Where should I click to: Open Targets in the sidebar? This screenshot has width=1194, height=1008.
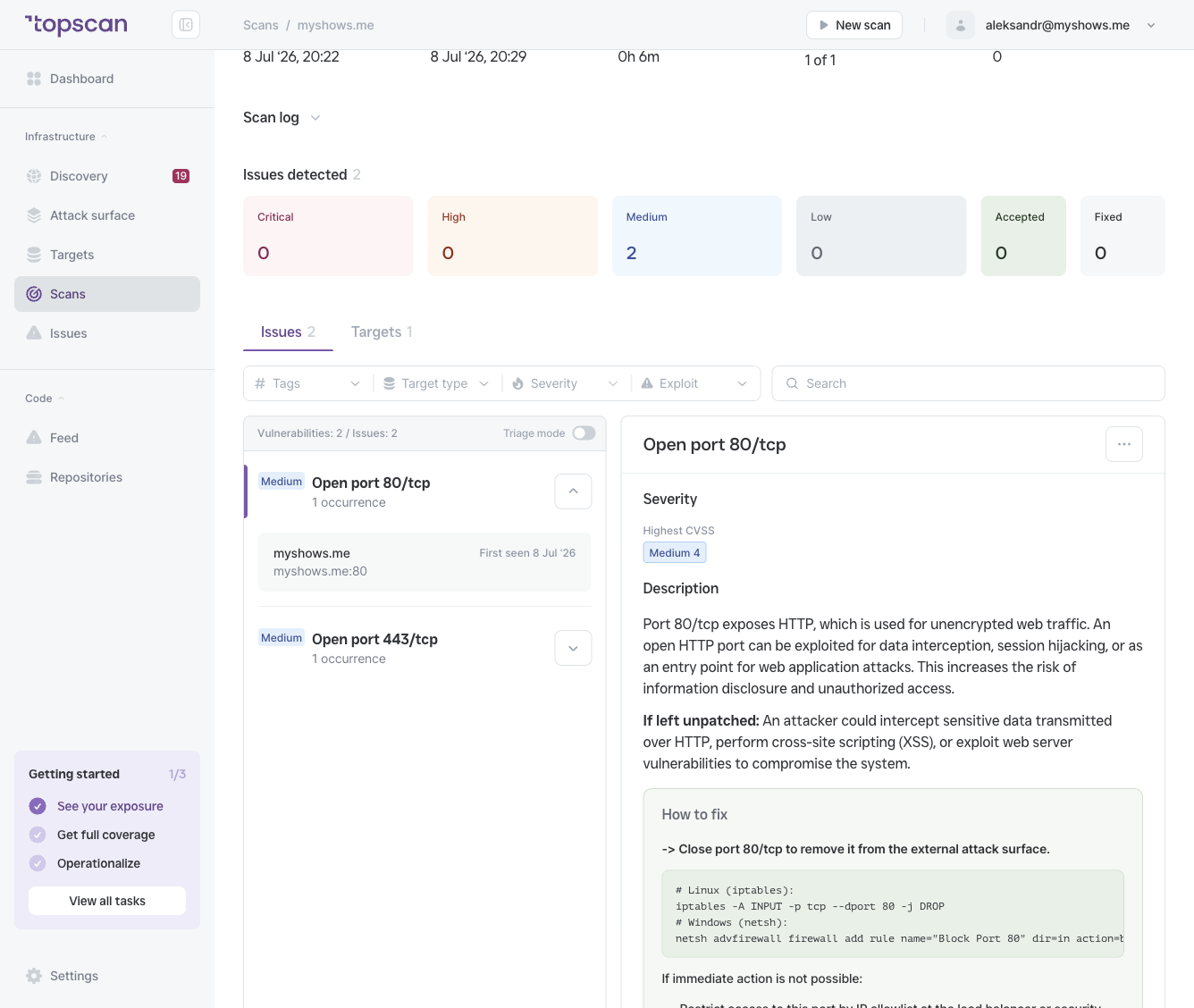(107, 255)
